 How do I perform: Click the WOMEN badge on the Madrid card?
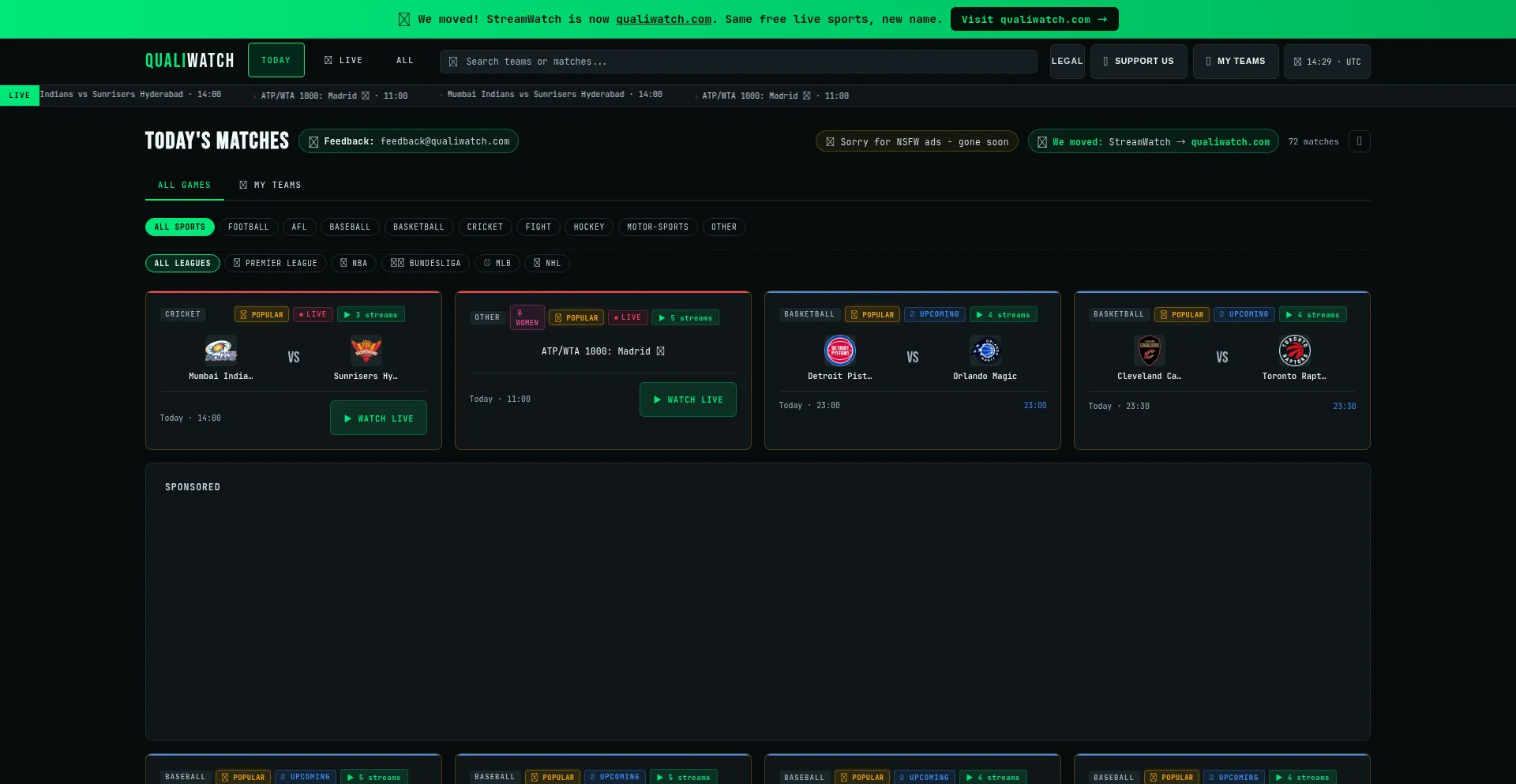coord(527,317)
